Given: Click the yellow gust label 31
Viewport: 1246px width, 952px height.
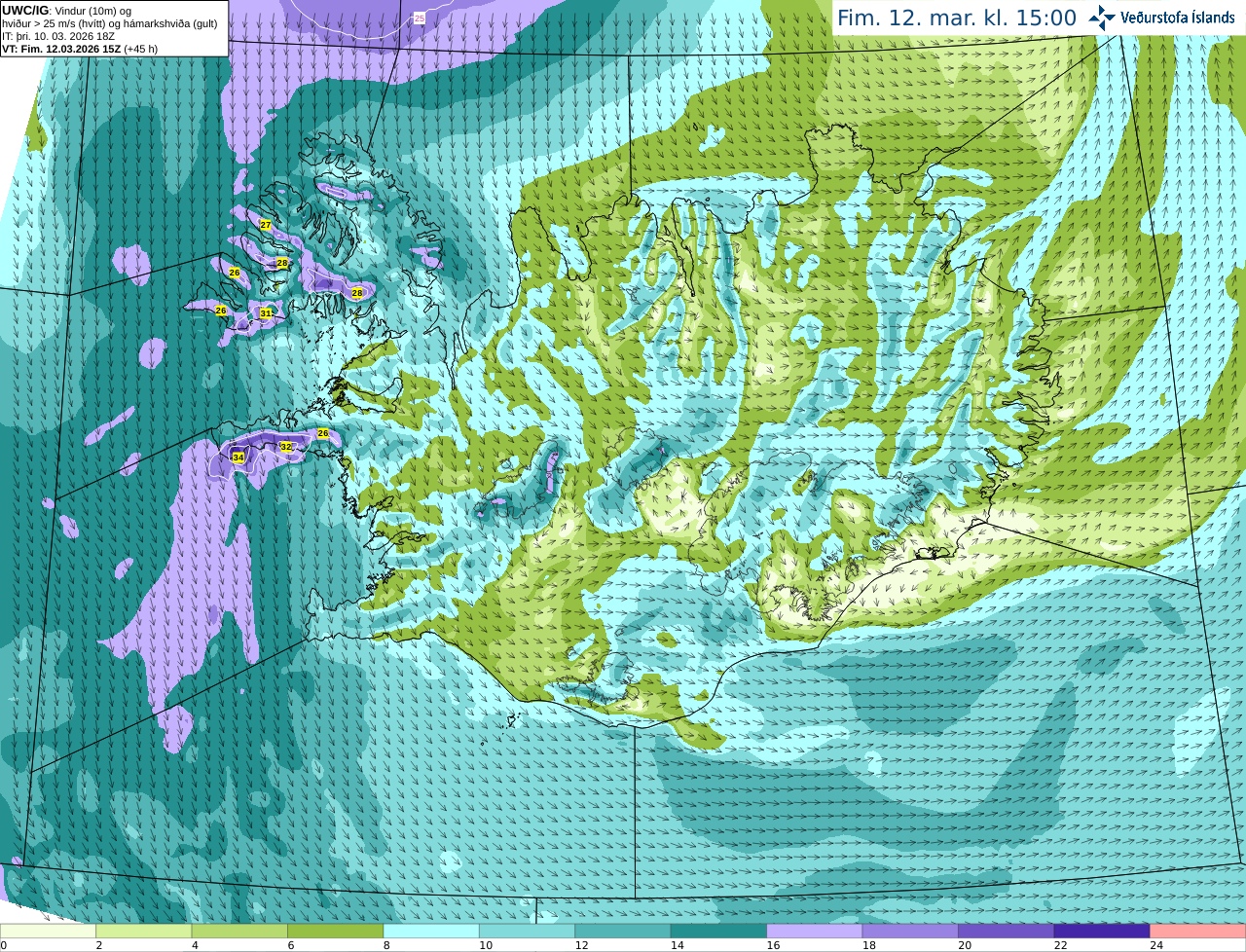Looking at the screenshot, I should 266,313.
